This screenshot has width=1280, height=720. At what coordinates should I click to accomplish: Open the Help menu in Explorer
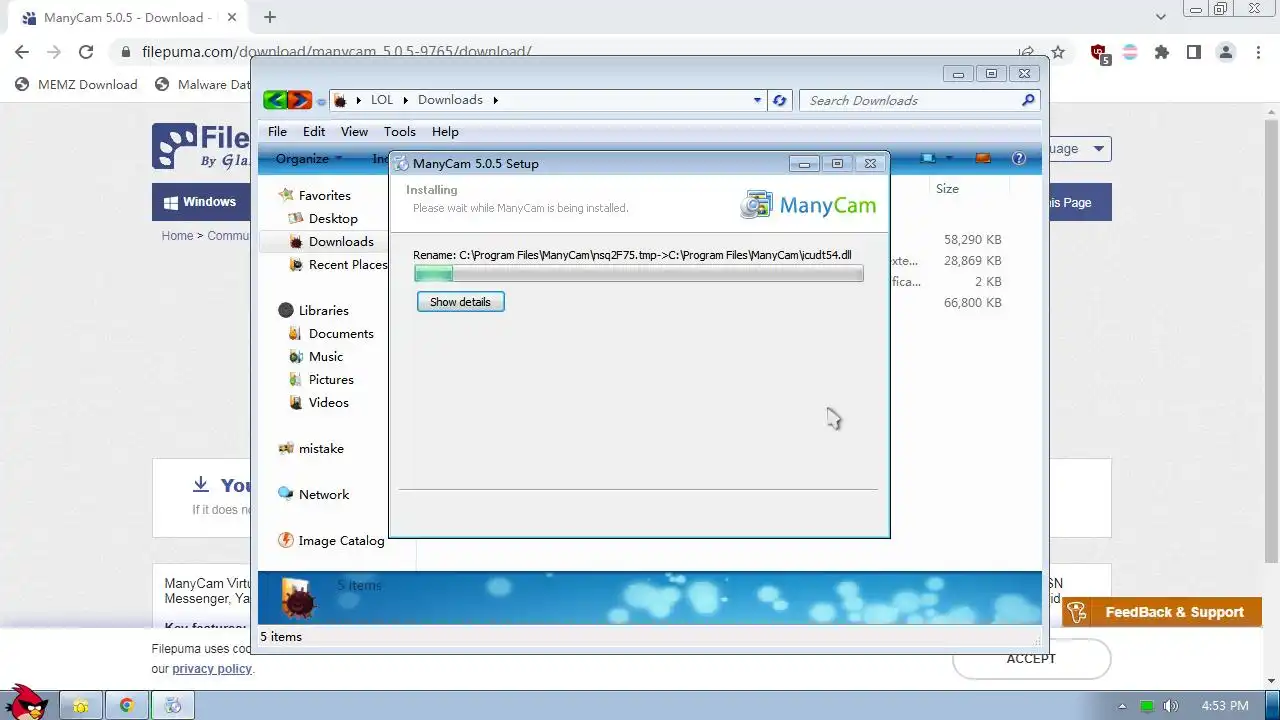[x=445, y=131]
